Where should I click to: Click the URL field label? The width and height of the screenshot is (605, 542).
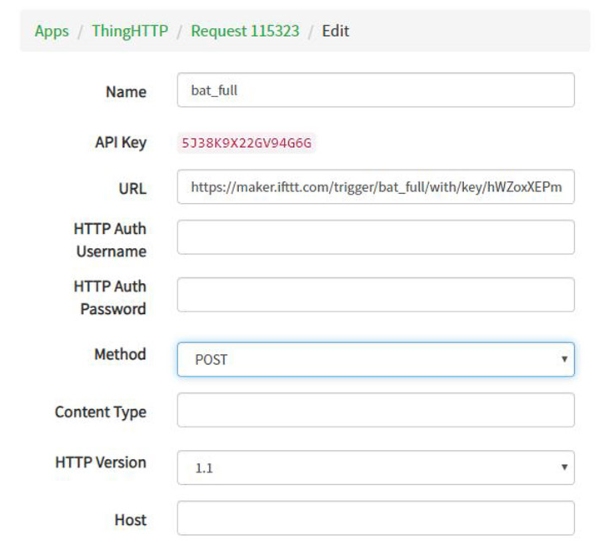pos(131,188)
